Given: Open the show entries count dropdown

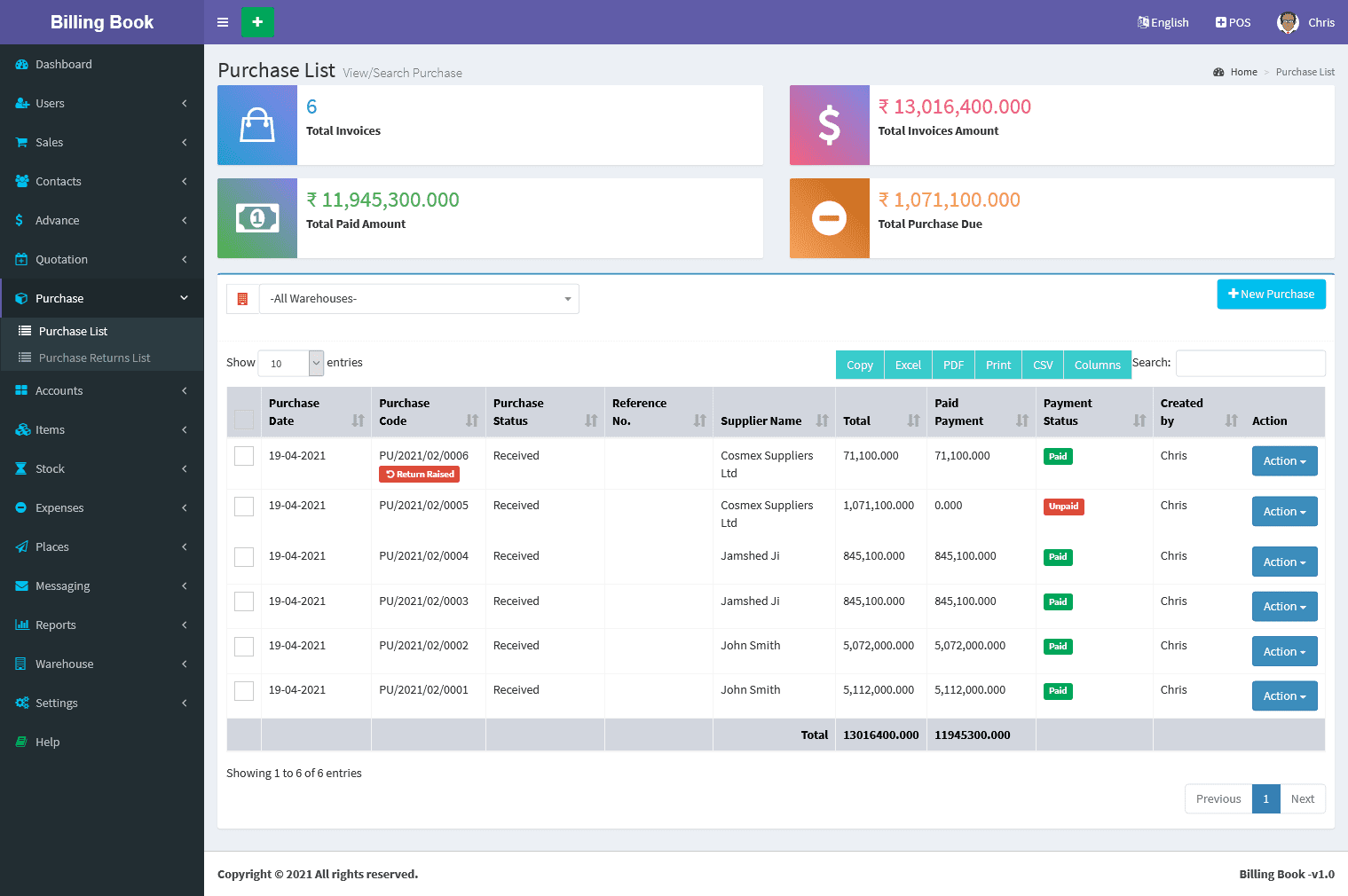Looking at the screenshot, I should (x=290, y=363).
